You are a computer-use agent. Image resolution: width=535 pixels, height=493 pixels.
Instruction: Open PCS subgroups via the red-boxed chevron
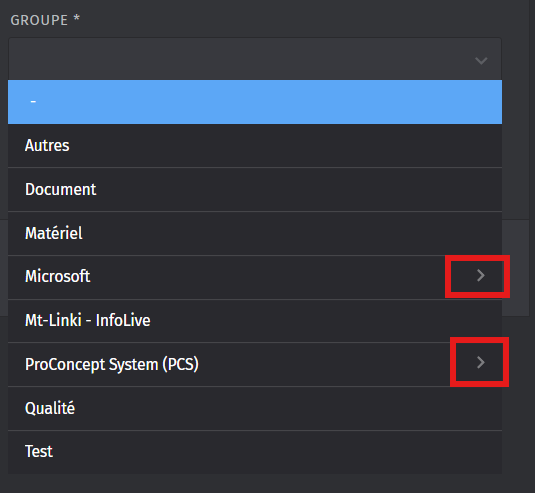(479, 362)
